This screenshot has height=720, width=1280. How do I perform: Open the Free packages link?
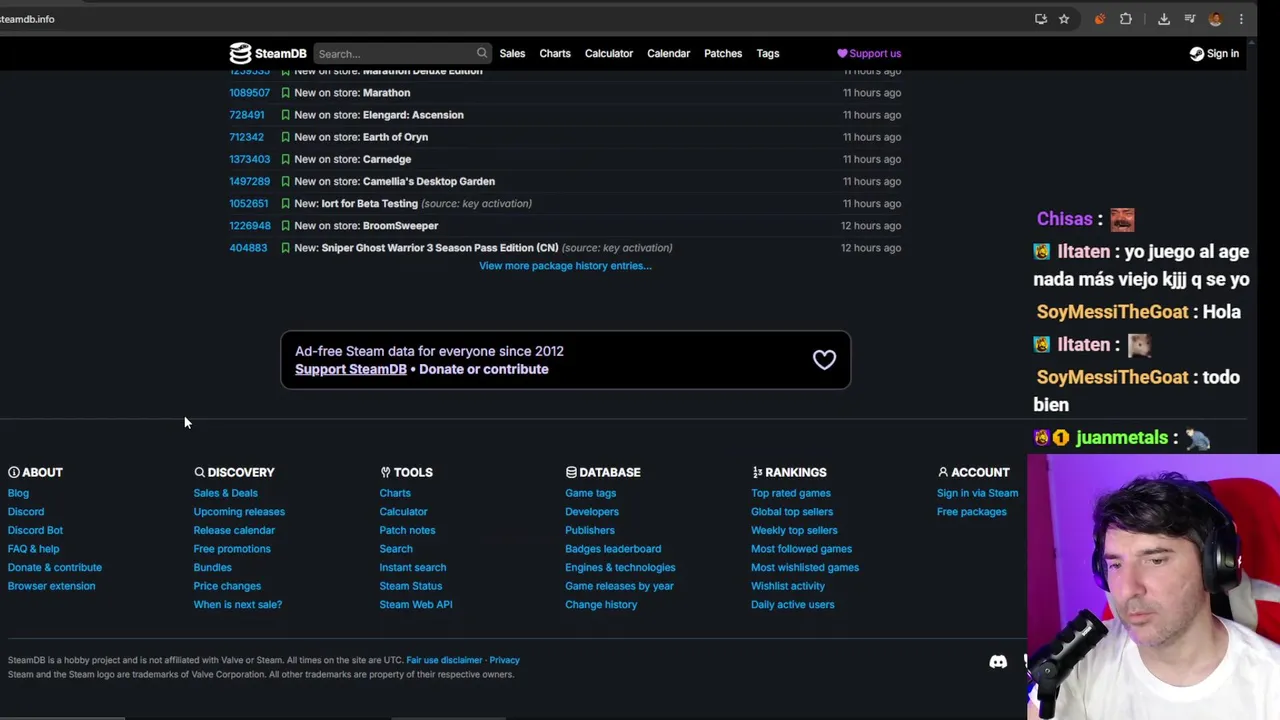[971, 512]
